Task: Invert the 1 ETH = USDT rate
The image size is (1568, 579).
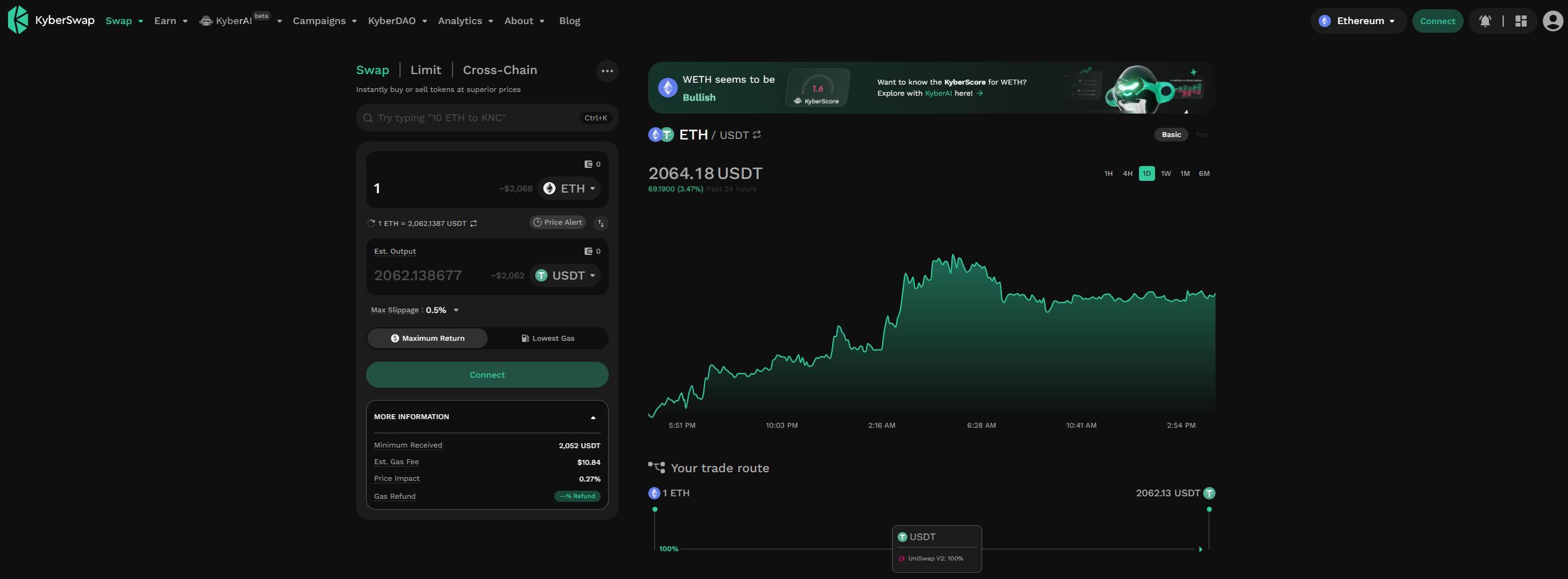Action: (473, 223)
